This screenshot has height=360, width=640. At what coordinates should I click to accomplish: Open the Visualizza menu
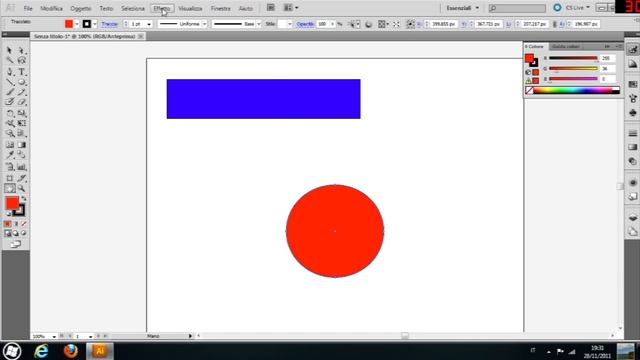pyautogui.click(x=190, y=8)
